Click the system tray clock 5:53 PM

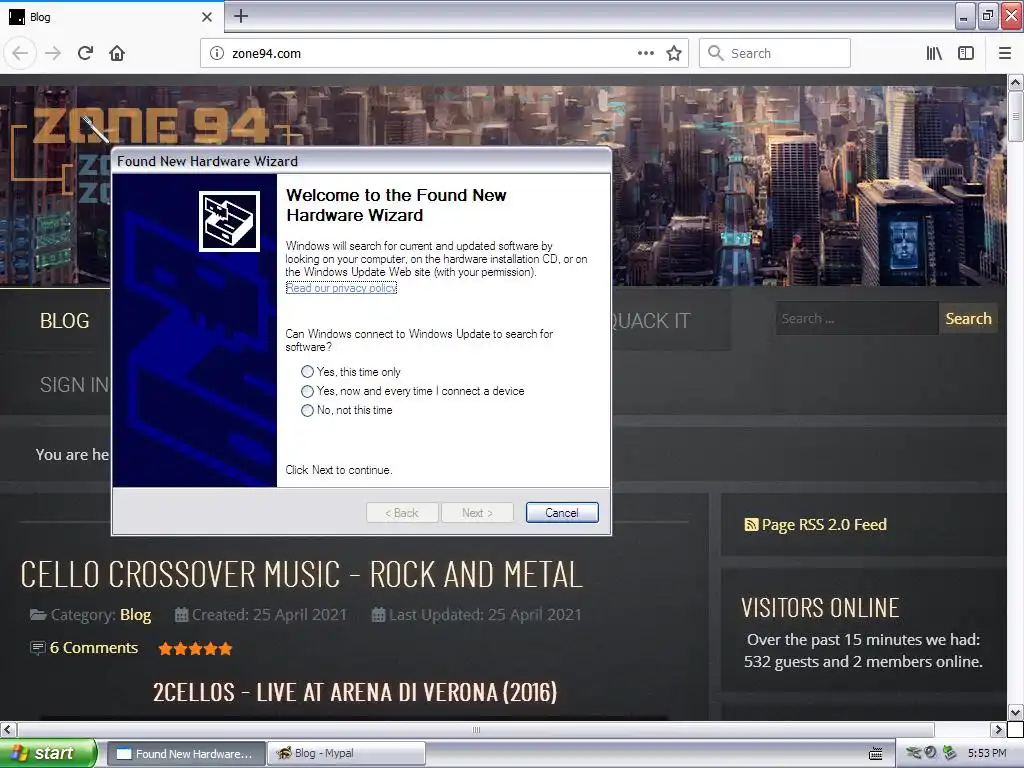tap(987, 753)
